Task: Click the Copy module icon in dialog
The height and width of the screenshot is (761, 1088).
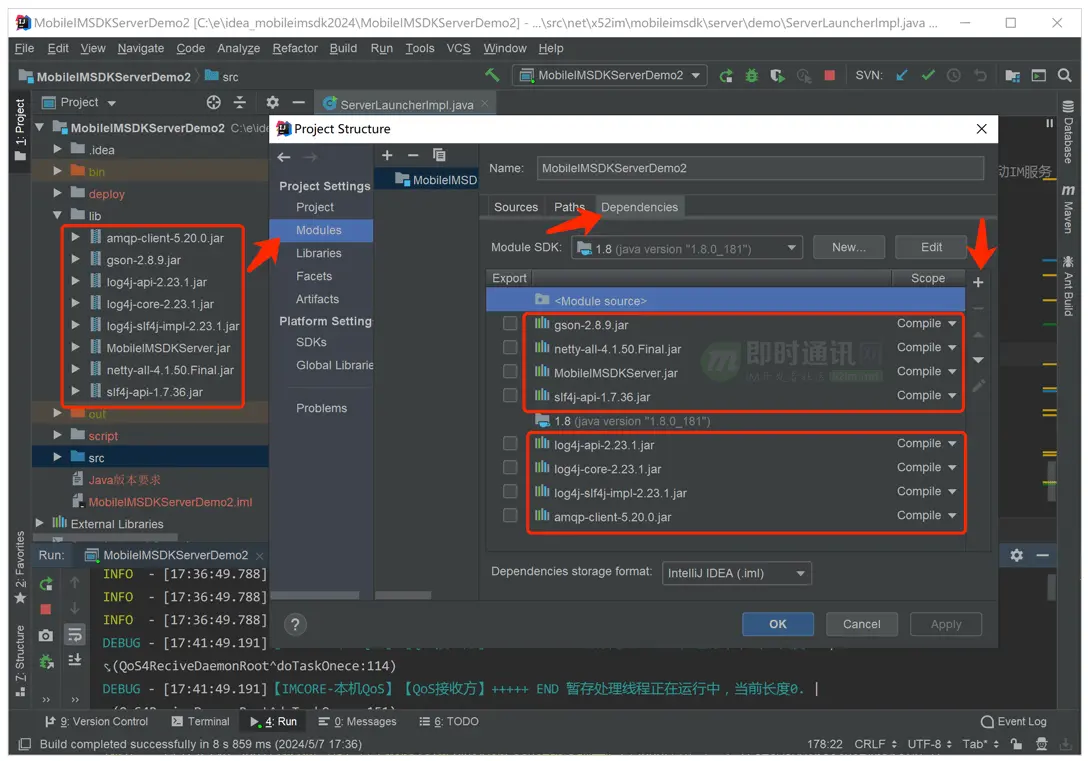Action: (x=439, y=155)
